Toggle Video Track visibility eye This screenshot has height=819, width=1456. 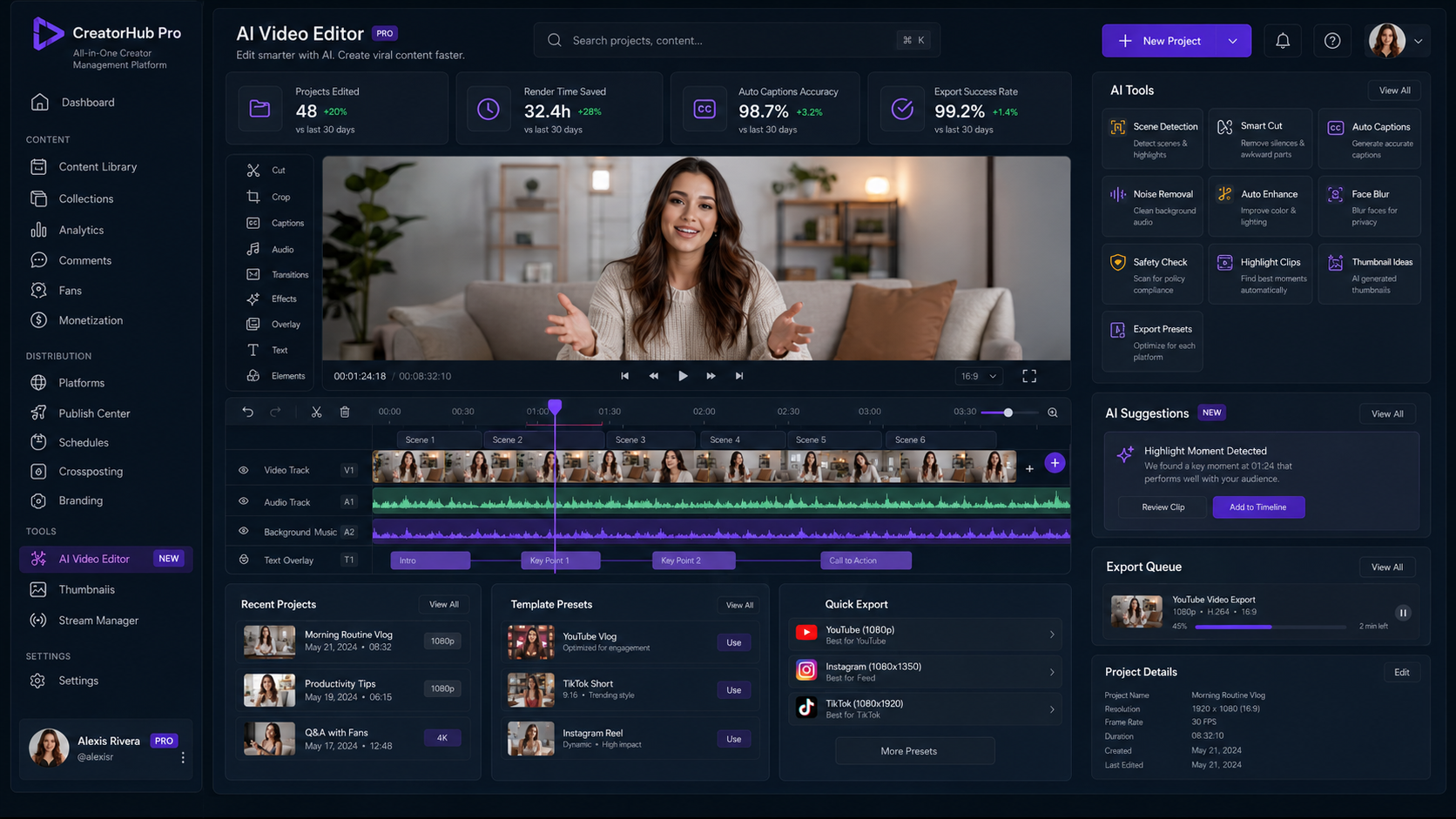point(244,470)
